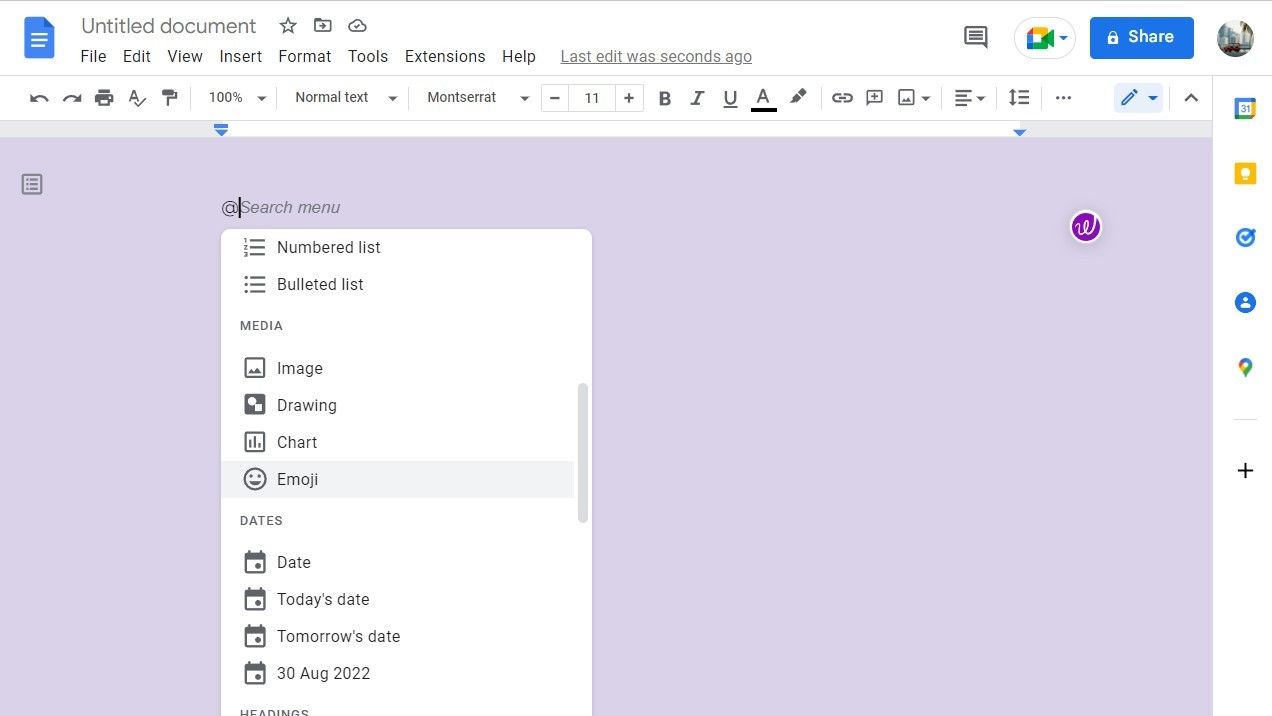Open the zoom level dropdown

point(235,97)
